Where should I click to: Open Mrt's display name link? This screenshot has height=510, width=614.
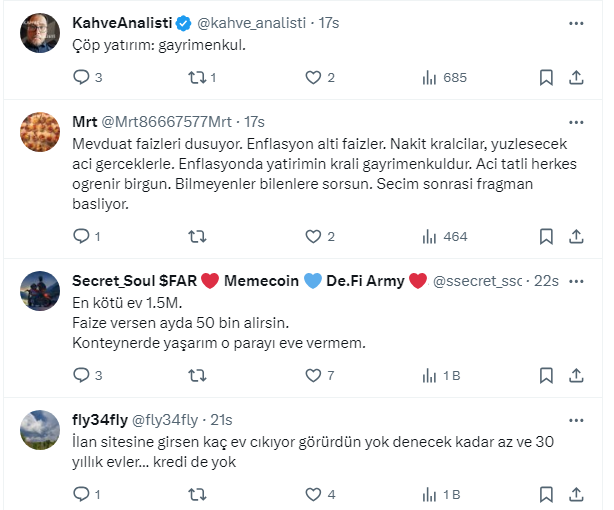(x=85, y=121)
